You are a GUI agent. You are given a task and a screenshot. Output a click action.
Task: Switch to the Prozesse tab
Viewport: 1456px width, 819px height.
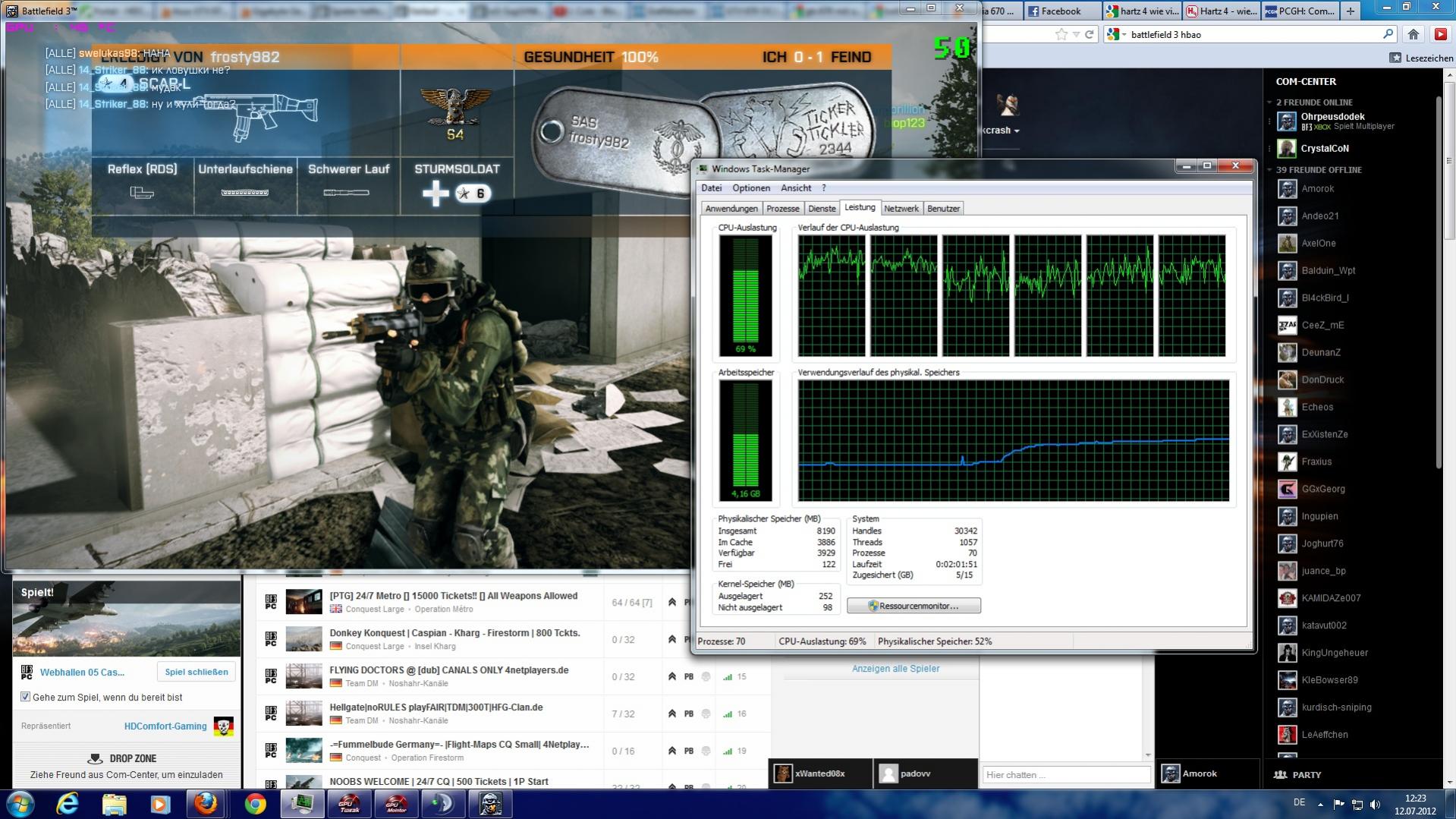[x=782, y=209]
